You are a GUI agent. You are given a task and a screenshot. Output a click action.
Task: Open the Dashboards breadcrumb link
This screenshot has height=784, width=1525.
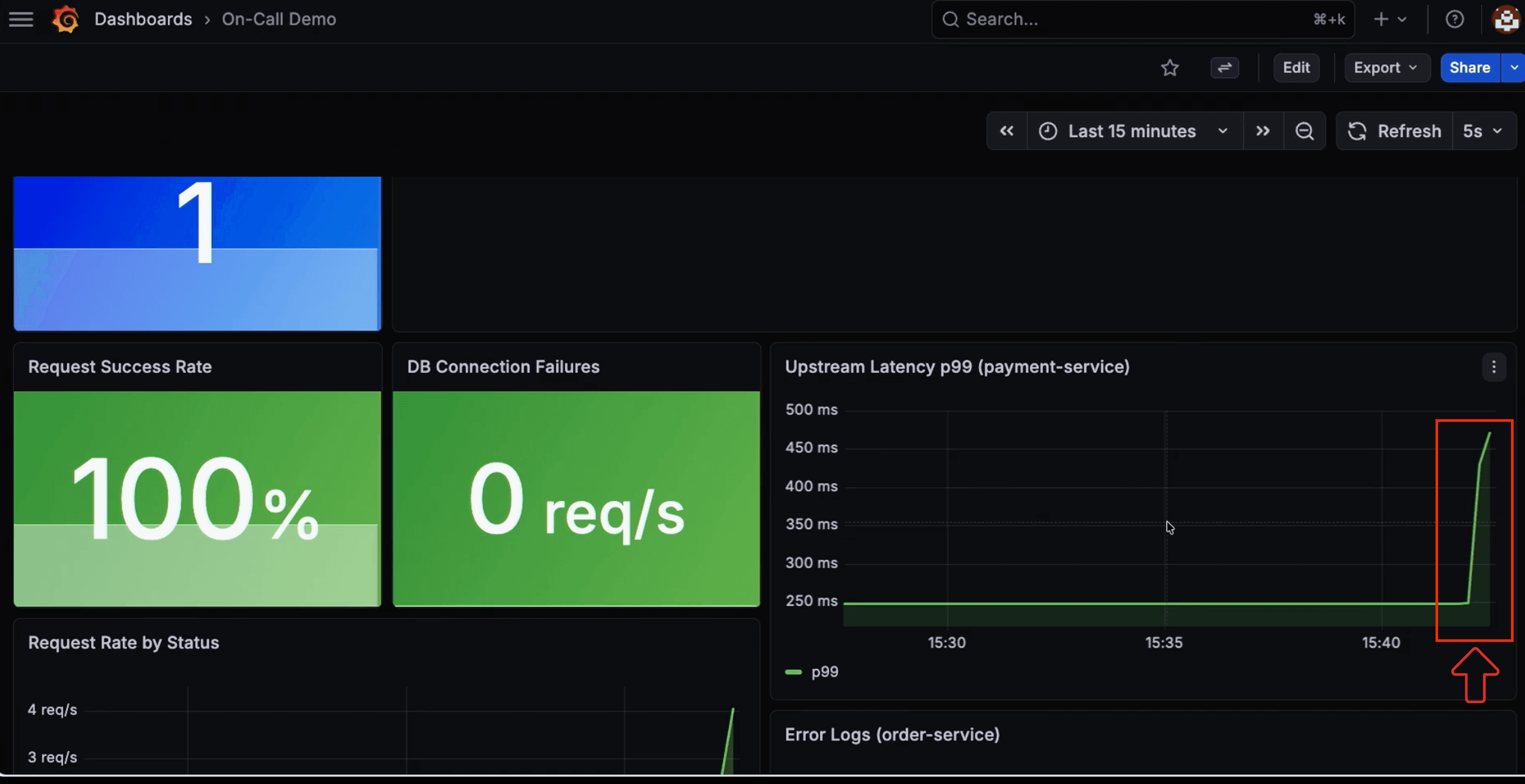[143, 20]
